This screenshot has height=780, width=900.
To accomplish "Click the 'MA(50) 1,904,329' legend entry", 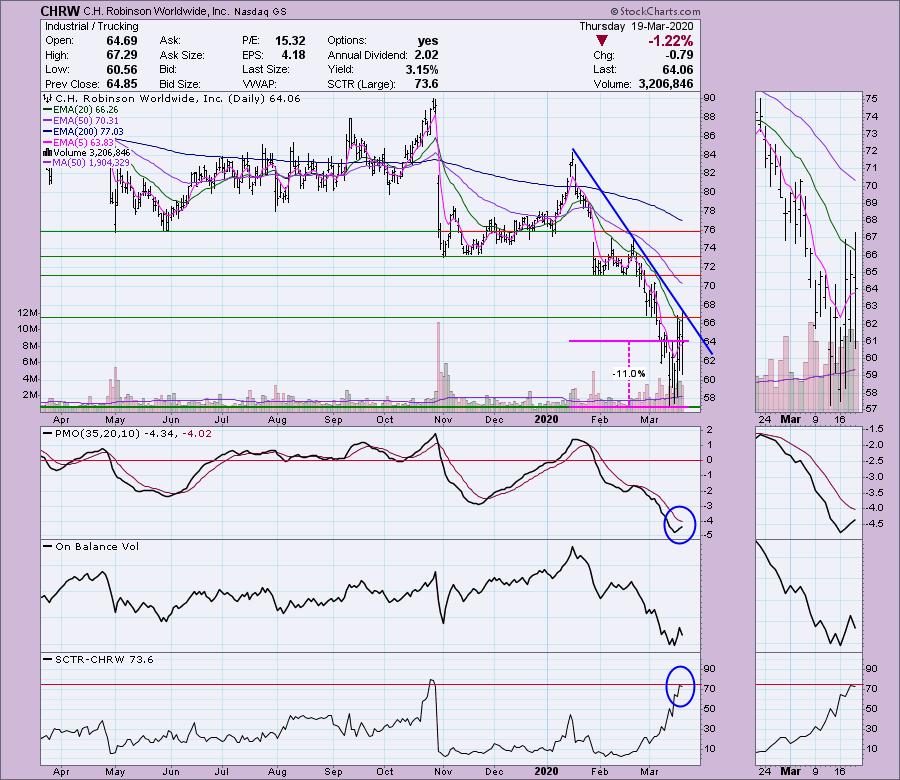I will [91, 163].
